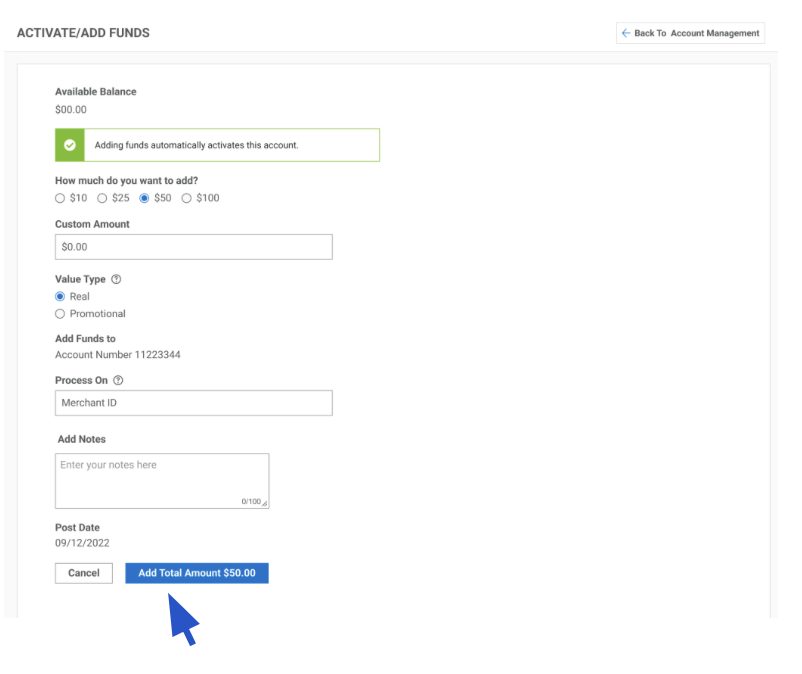802x674 pixels.
Task: Click the Account Number 11223344 text
Action: click(x=117, y=355)
